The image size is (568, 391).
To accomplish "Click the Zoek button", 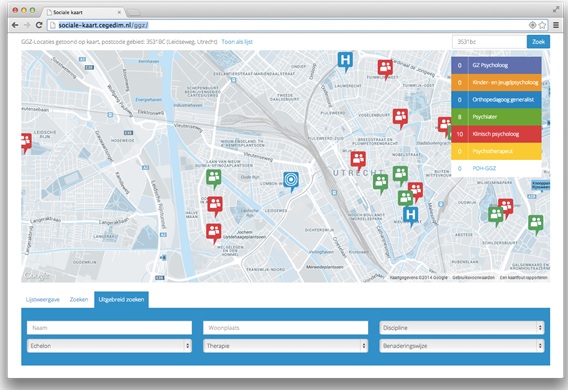I will coord(538,42).
